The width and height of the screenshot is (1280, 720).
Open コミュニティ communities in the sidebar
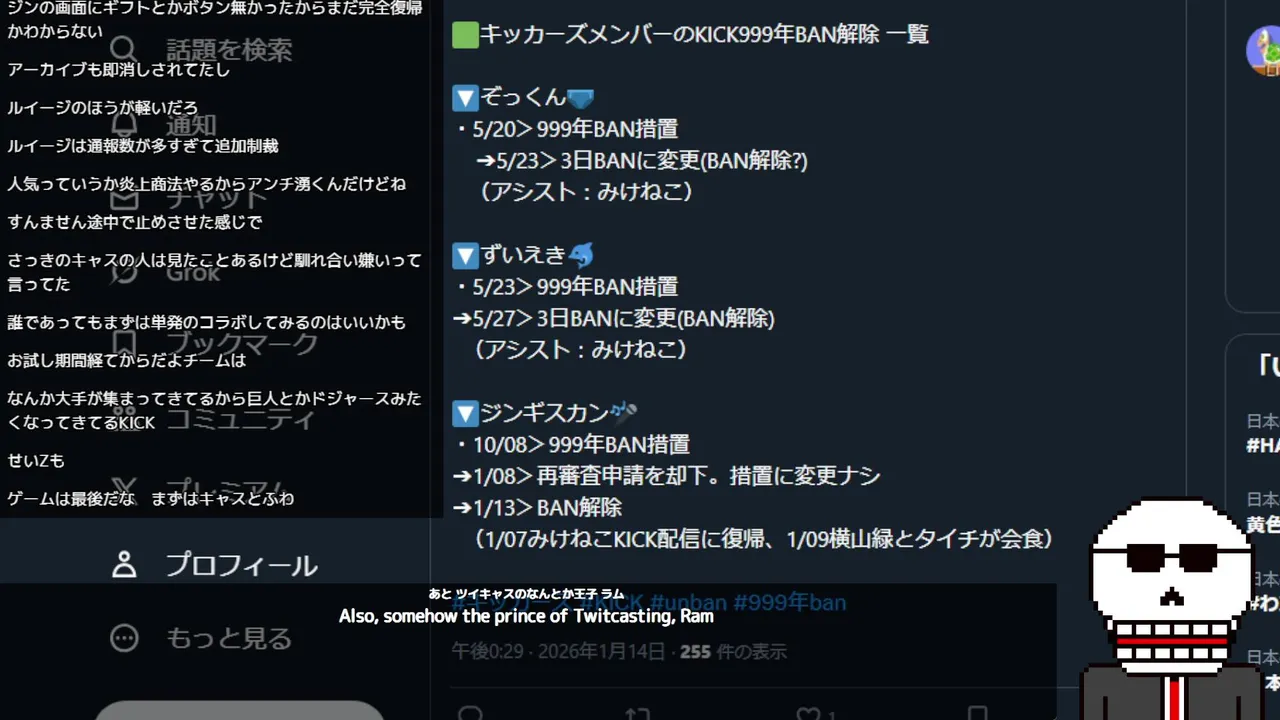[x=212, y=418]
